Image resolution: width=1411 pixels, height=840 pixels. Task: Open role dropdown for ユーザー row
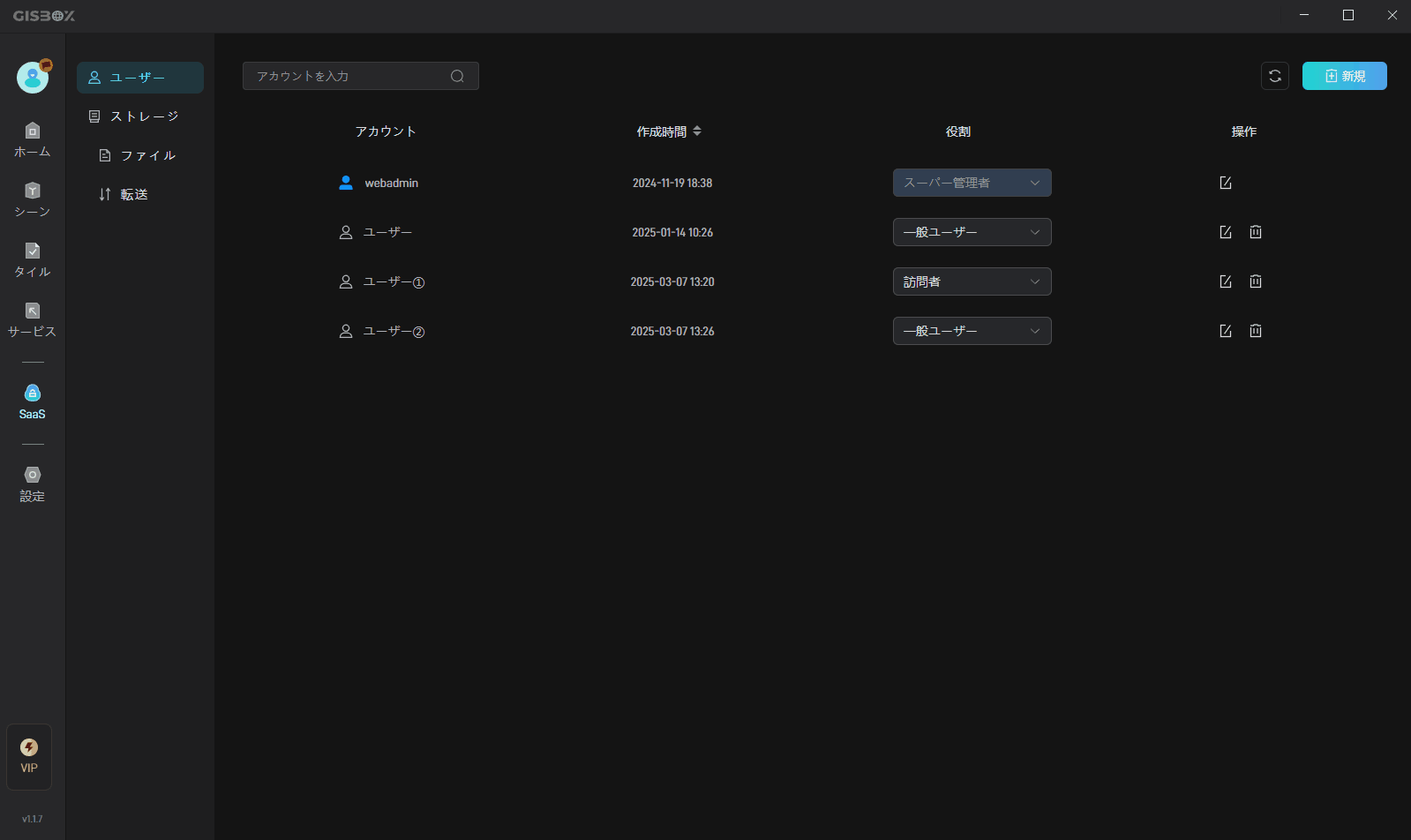click(x=972, y=232)
